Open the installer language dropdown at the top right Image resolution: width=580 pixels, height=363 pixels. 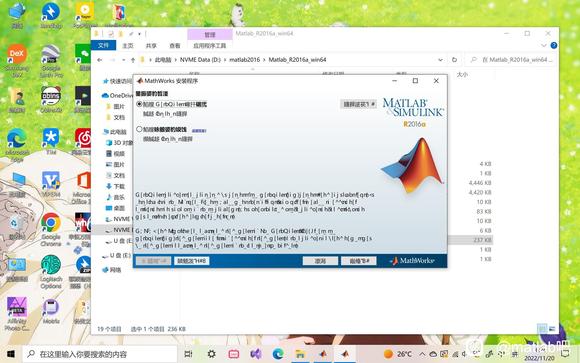tap(358, 104)
